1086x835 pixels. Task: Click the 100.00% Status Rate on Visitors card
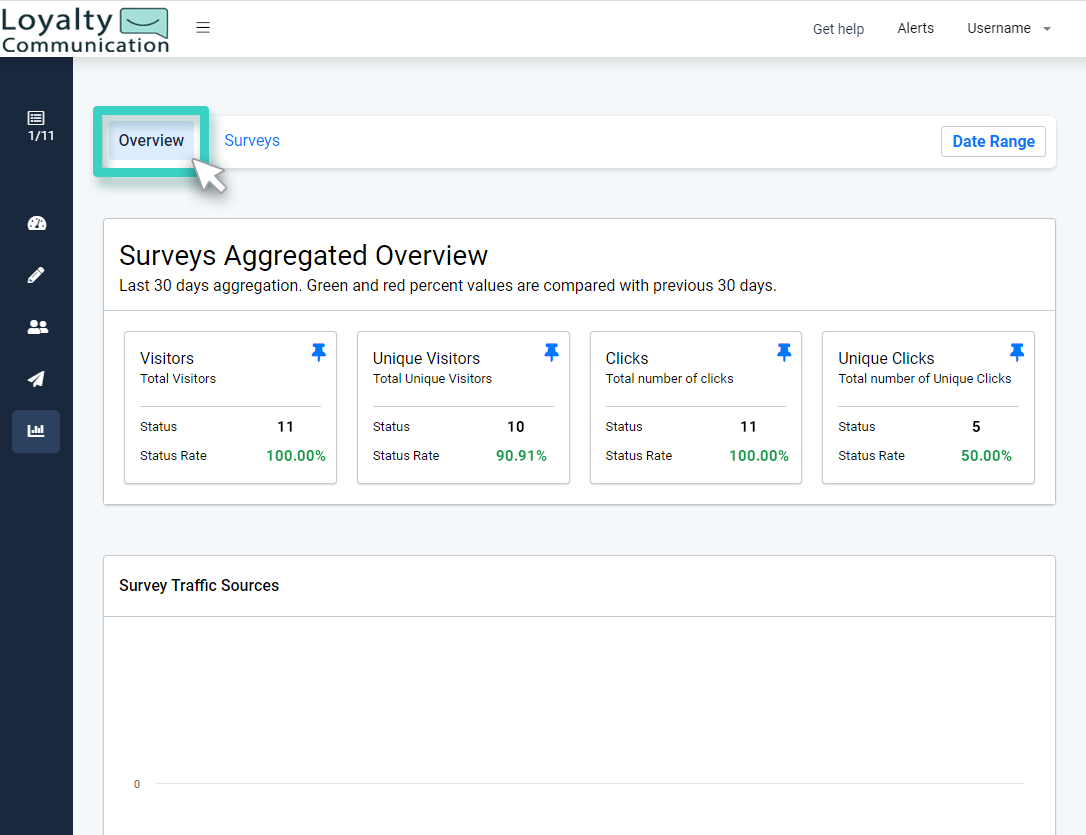[x=295, y=455]
